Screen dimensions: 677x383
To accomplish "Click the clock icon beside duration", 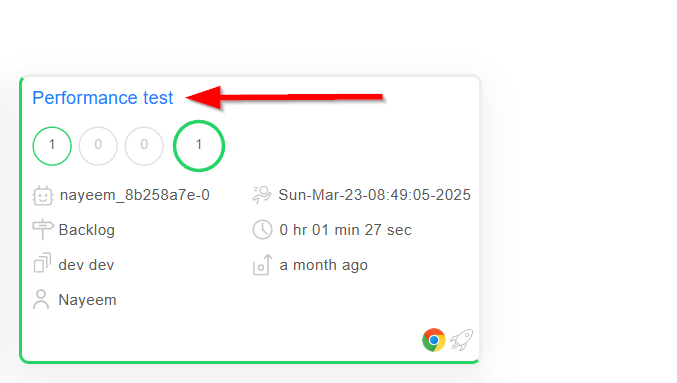I will pos(262,229).
